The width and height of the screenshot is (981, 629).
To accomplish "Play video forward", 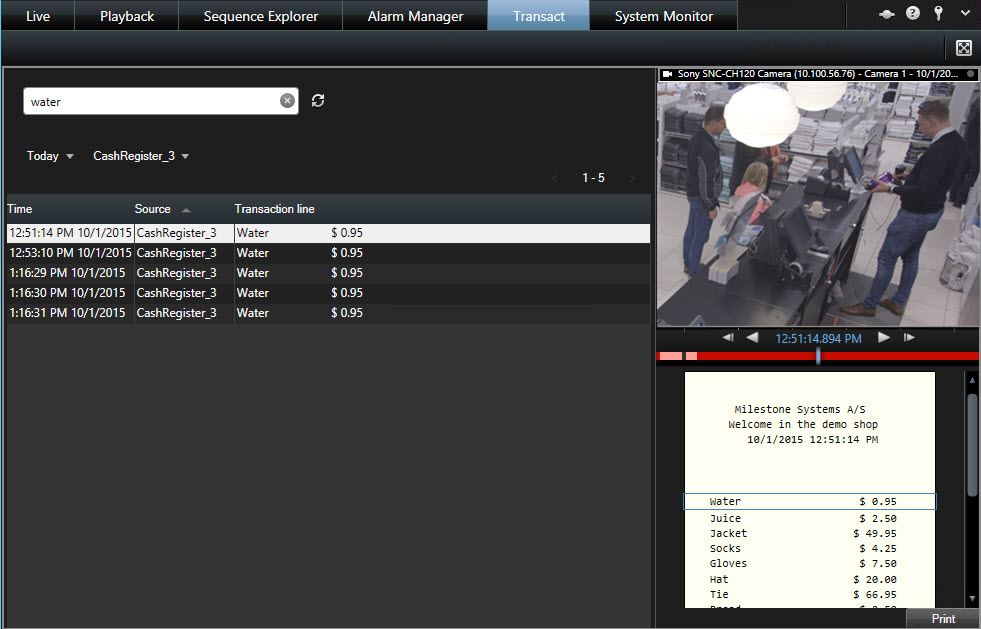I will pos(883,338).
